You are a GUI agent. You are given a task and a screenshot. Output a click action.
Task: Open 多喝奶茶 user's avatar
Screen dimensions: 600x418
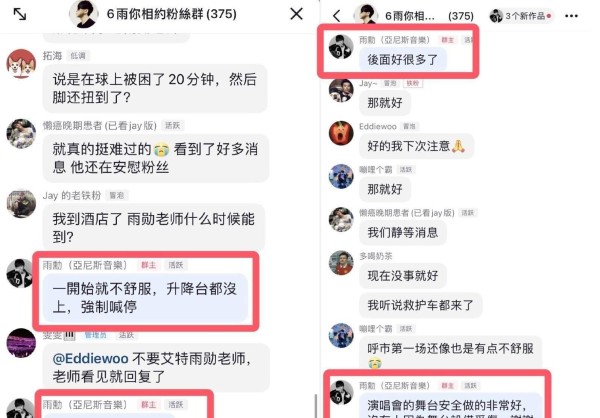coord(341,263)
